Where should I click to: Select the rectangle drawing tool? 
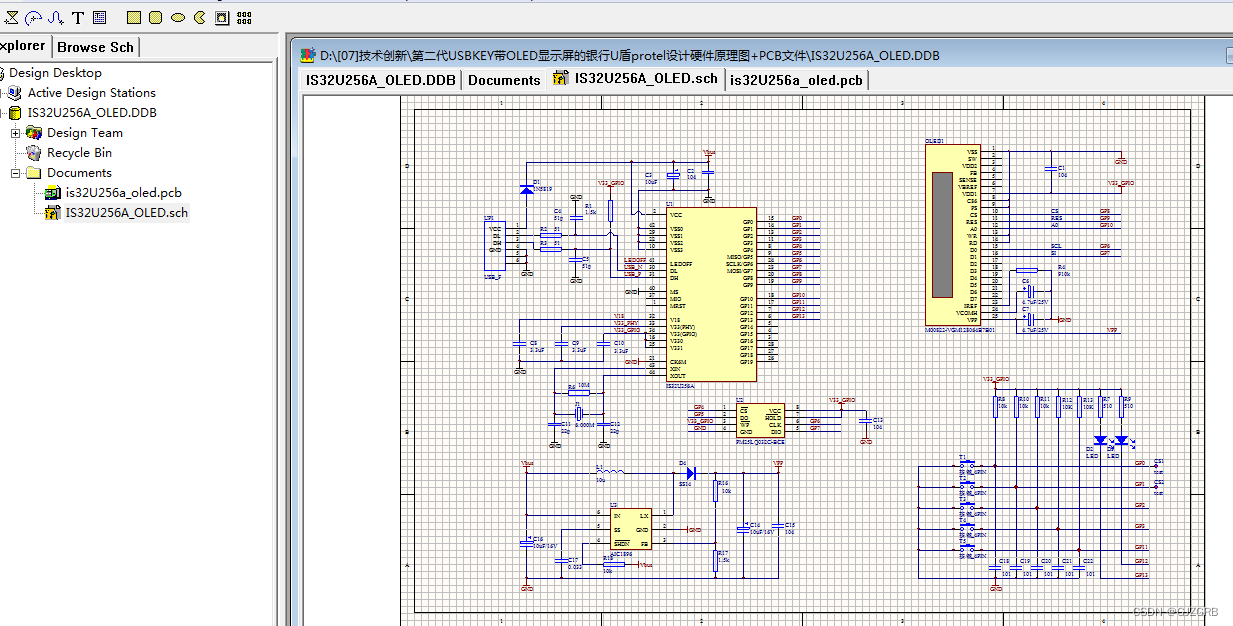[x=134, y=17]
